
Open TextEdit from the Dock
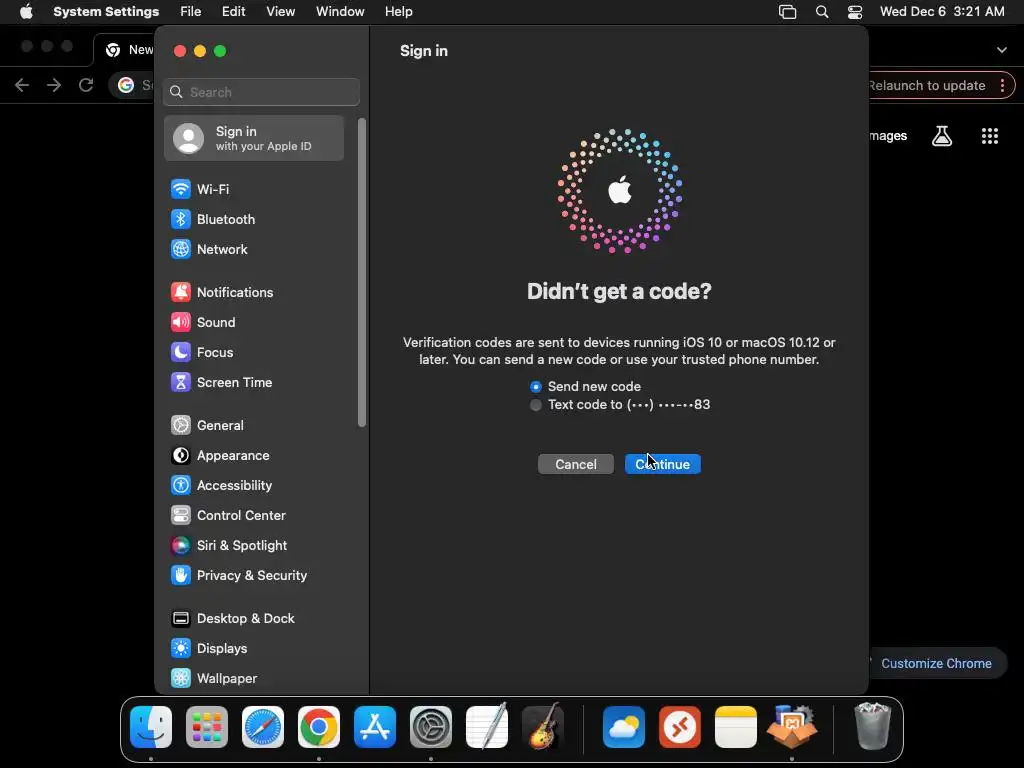point(487,727)
